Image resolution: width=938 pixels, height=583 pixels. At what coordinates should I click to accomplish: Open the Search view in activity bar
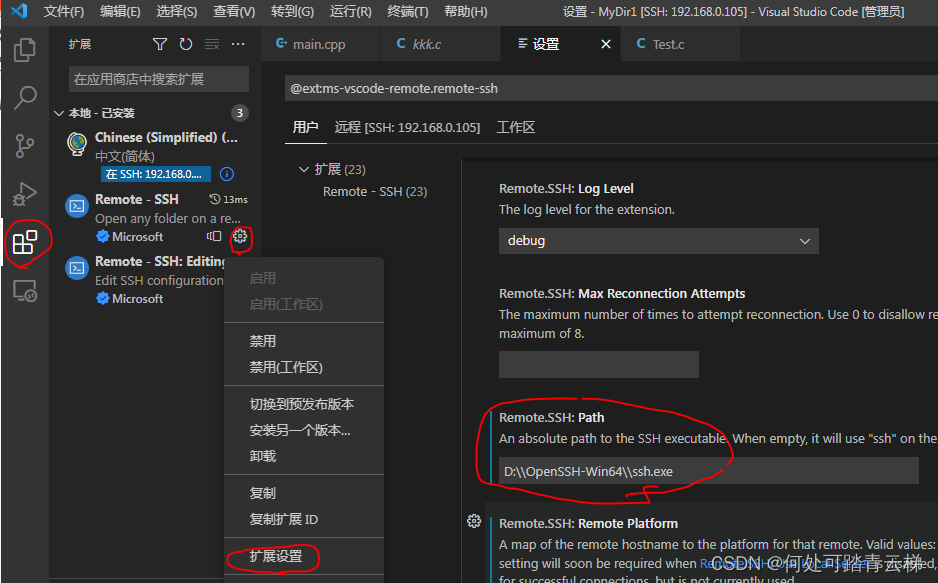(x=25, y=97)
